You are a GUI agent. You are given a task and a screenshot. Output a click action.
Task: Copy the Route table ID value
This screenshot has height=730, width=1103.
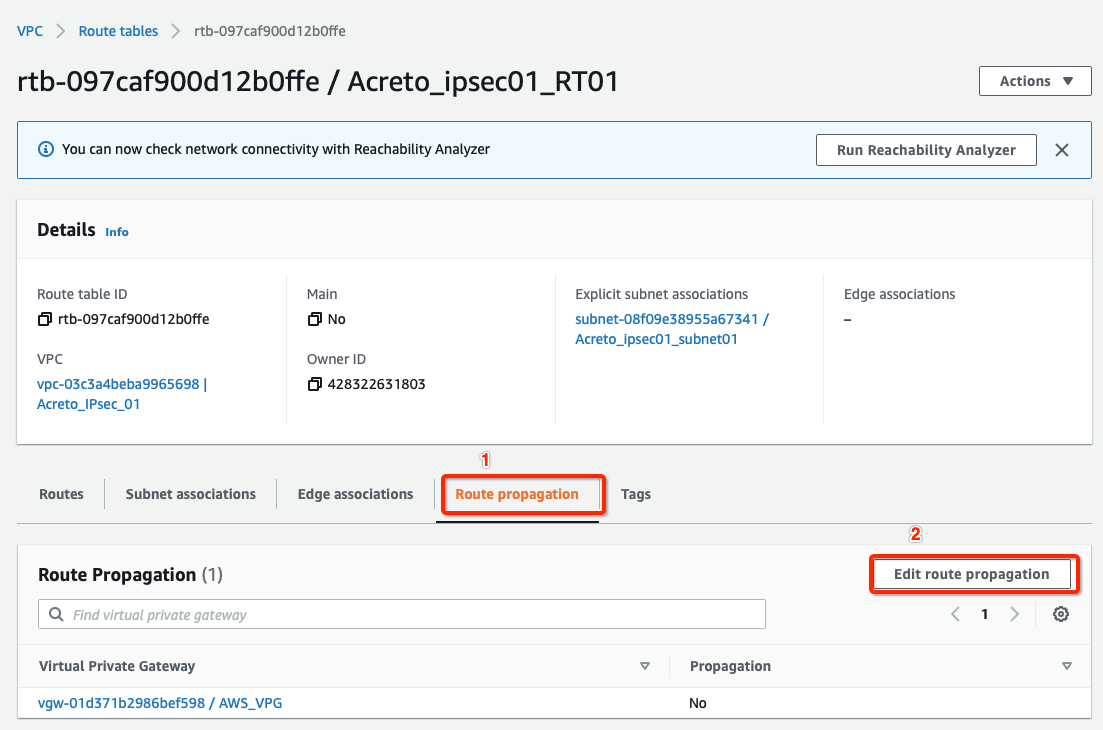44,319
